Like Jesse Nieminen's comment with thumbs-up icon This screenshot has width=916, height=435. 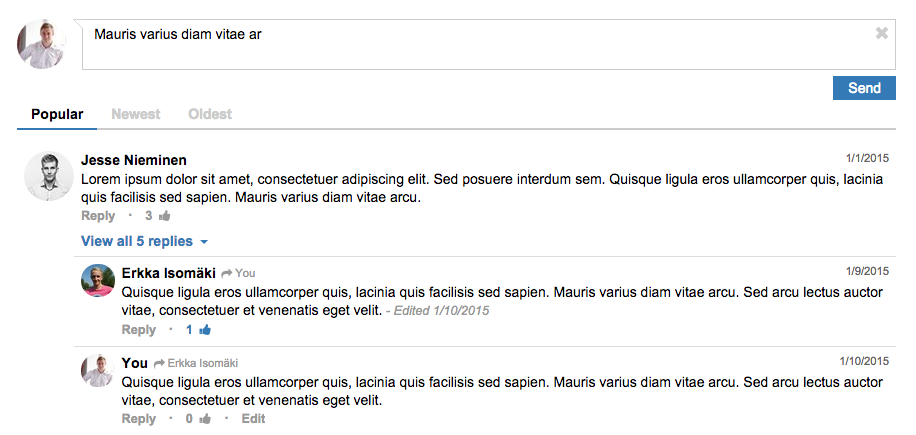165,216
